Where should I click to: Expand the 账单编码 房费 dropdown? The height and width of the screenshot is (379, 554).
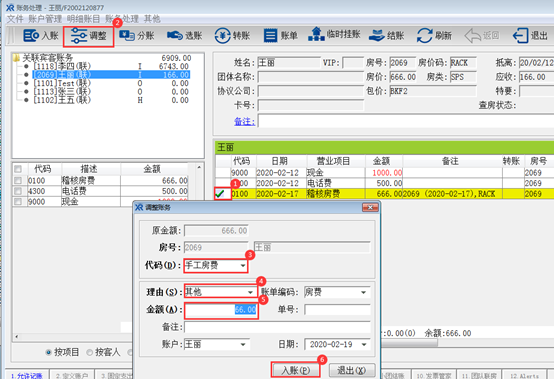364,292
